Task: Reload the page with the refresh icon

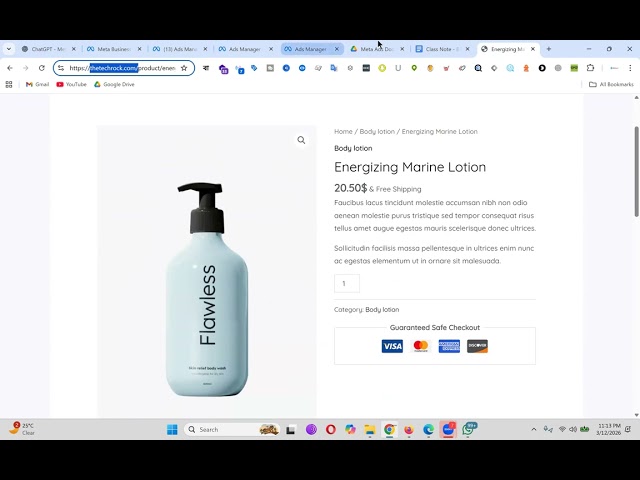Action: pyautogui.click(x=42, y=68)
